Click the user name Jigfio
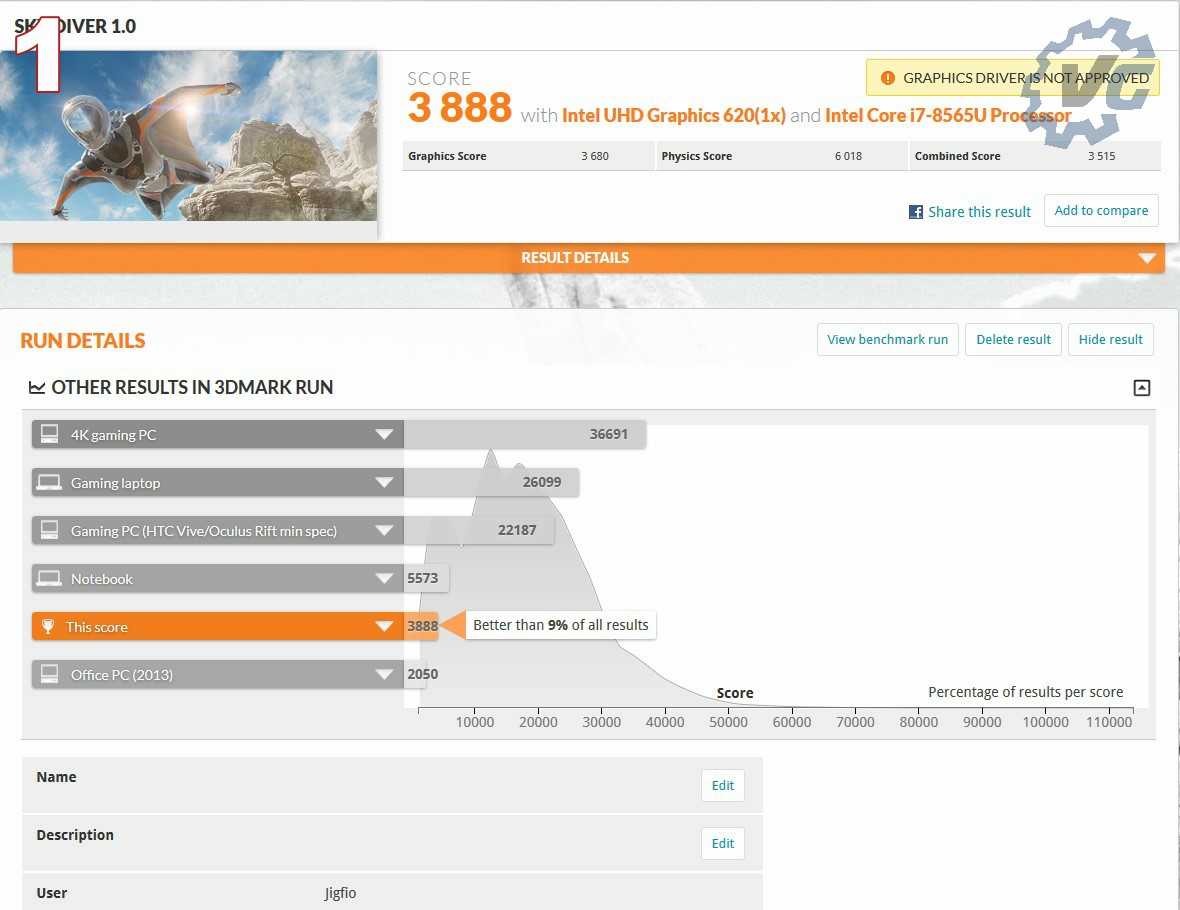 pos(340,893)
